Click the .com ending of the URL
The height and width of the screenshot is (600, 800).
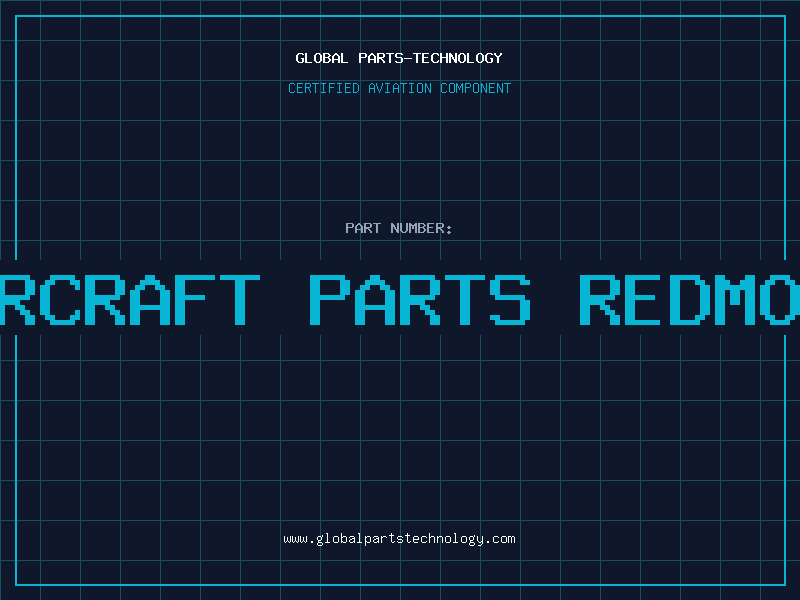tap(500, 539)
